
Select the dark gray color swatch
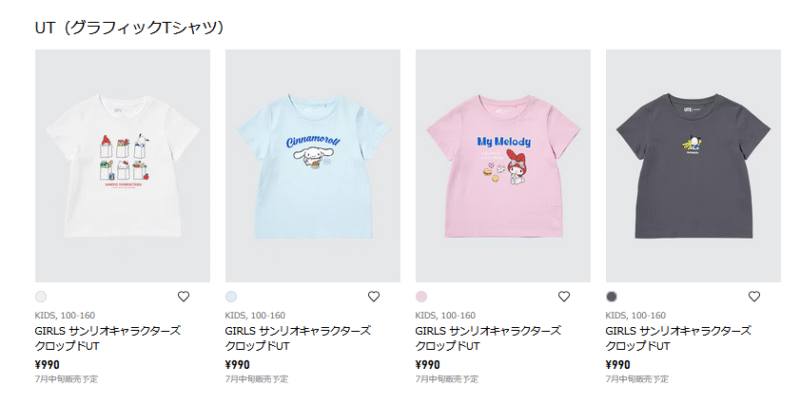click(x=612, y=296)
